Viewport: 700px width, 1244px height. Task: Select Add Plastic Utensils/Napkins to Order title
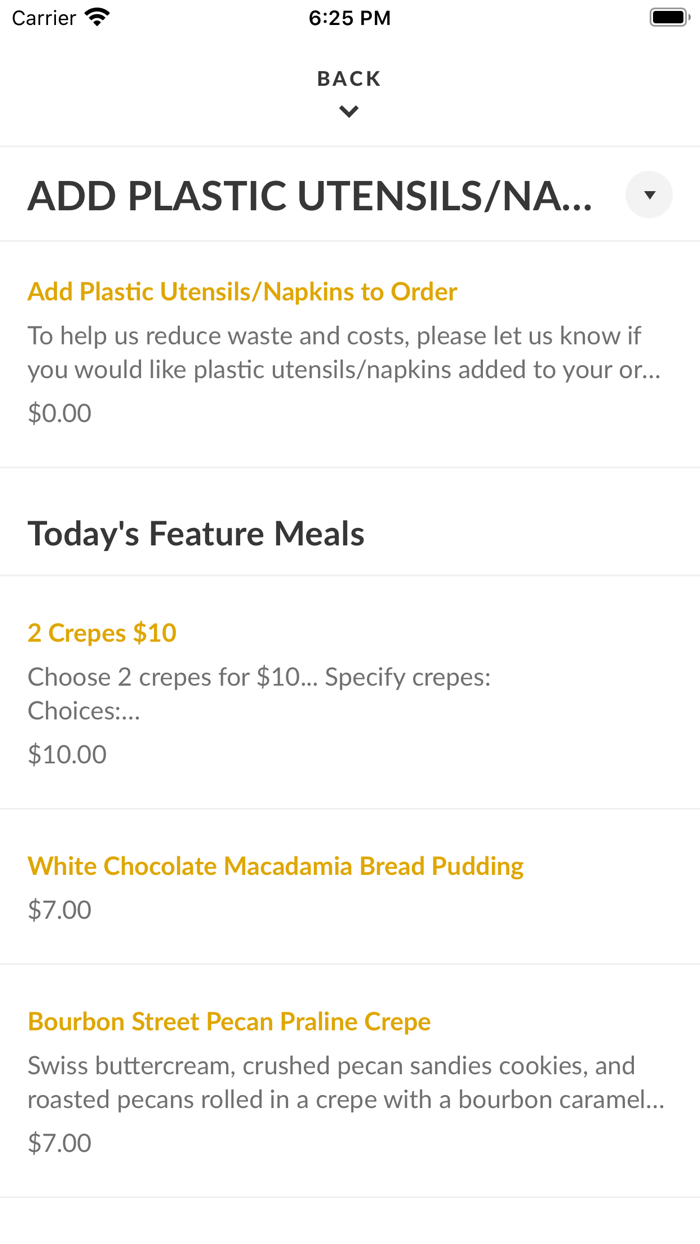[242, 292]
